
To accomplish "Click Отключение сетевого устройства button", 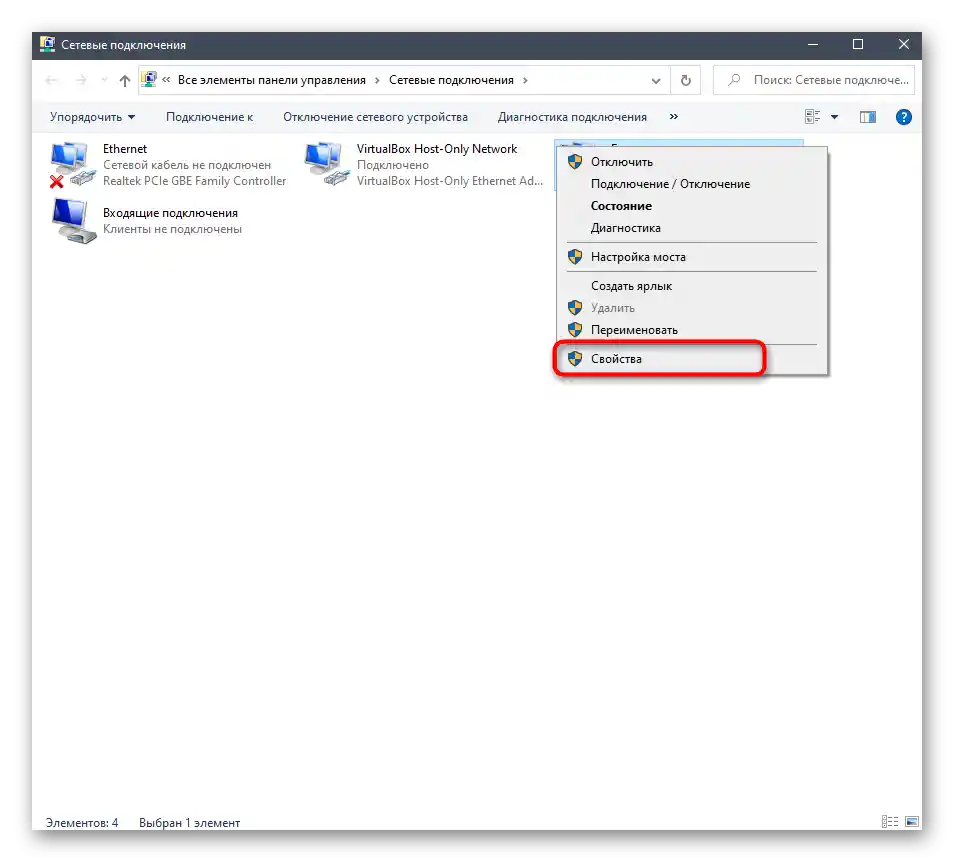I will click(x=375, y=117).
